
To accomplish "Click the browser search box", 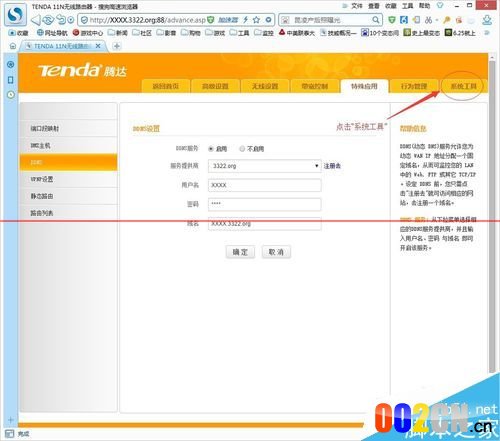I will click(x=330, y=20).
